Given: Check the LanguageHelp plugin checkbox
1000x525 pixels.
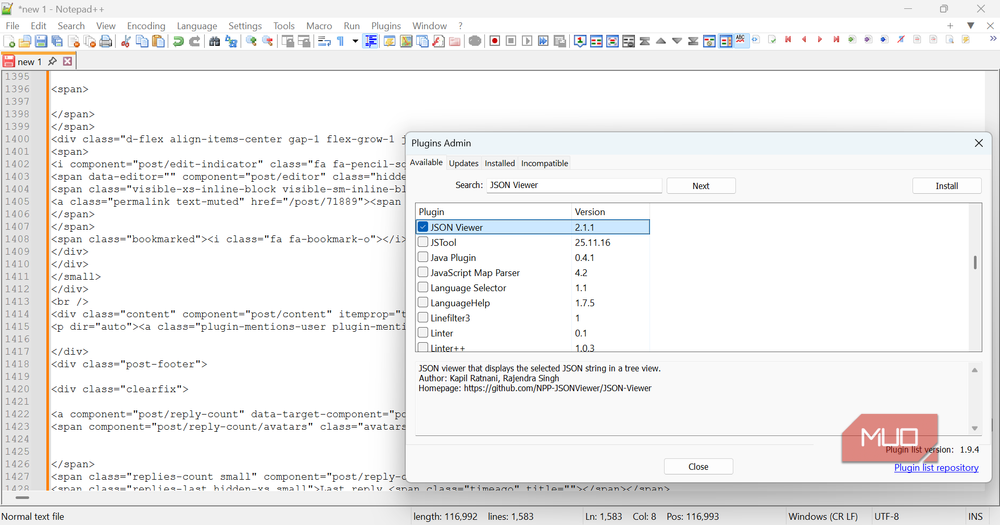Looking at the screenshot, I should [x=423, y=302].
